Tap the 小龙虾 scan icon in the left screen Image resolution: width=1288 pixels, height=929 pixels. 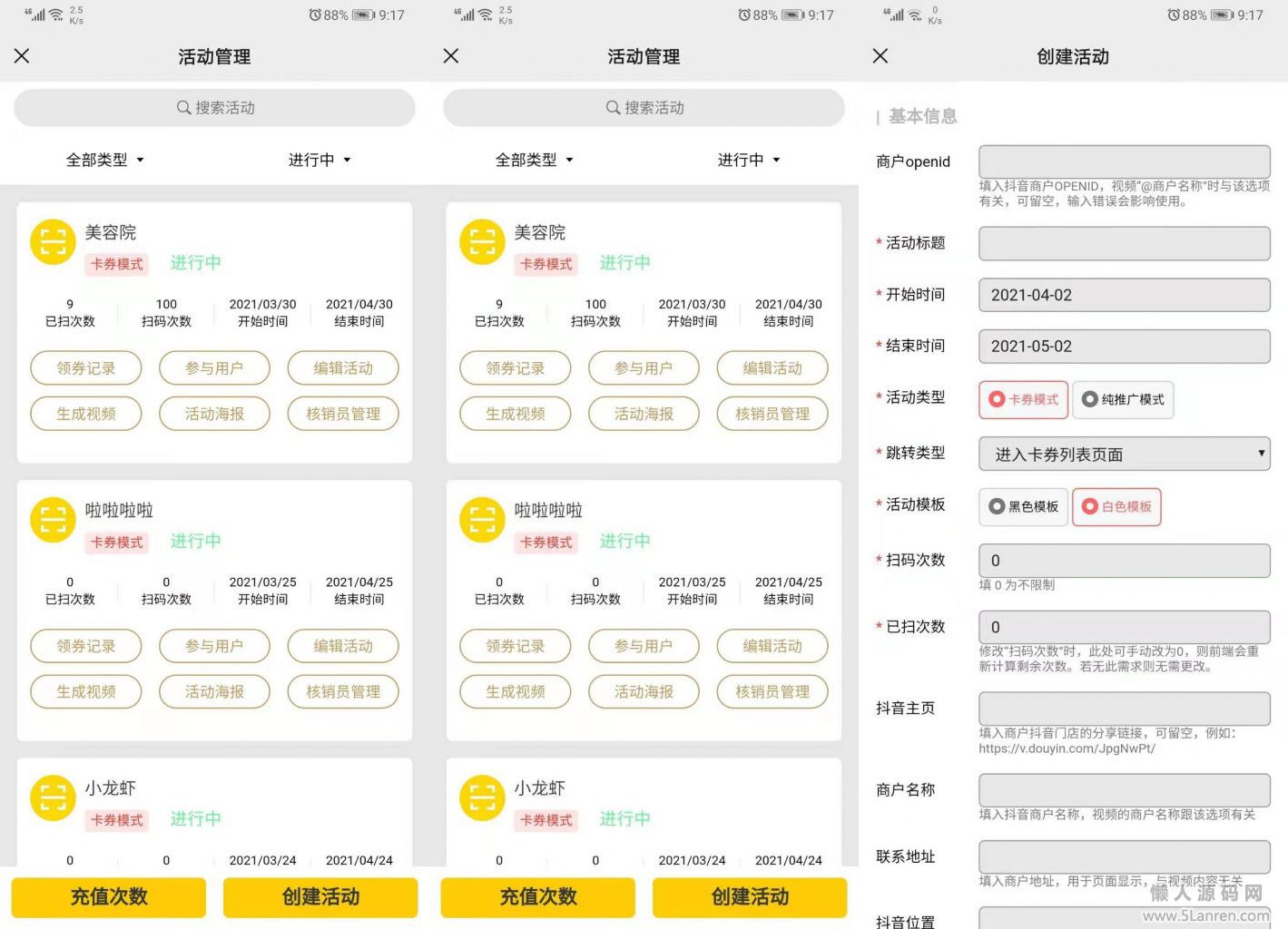53,797
